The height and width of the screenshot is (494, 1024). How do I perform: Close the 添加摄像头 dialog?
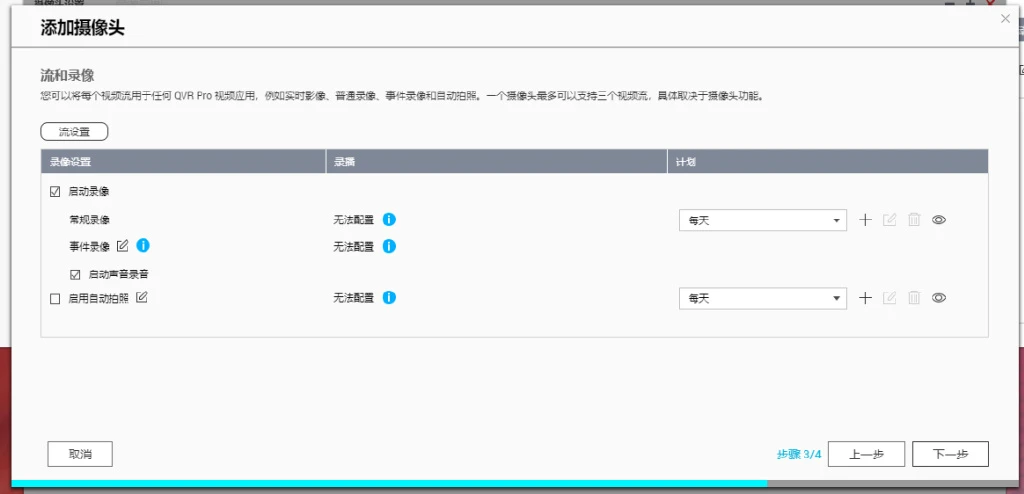click(1006, 19)
